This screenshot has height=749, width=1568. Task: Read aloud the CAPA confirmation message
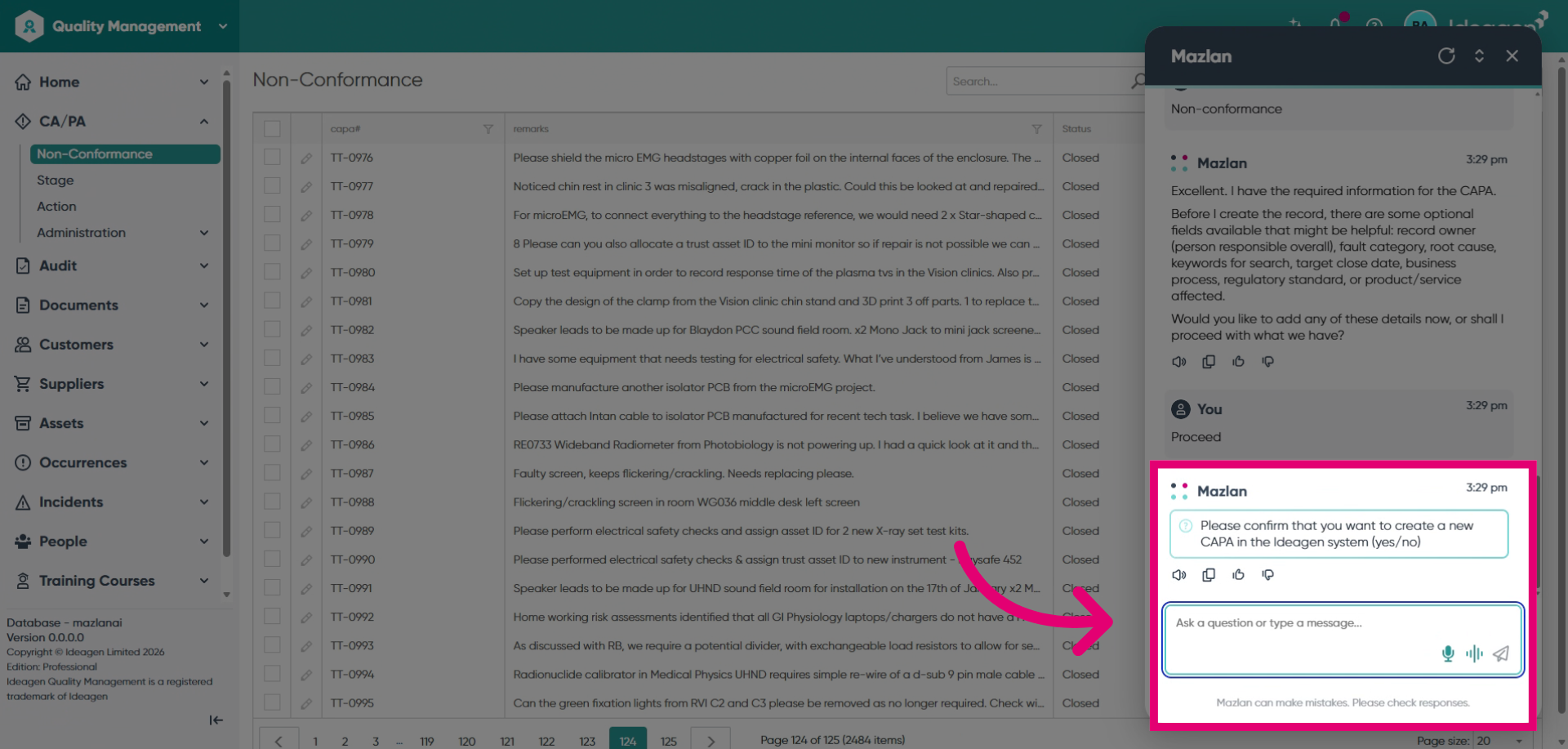coord(1178,575)
